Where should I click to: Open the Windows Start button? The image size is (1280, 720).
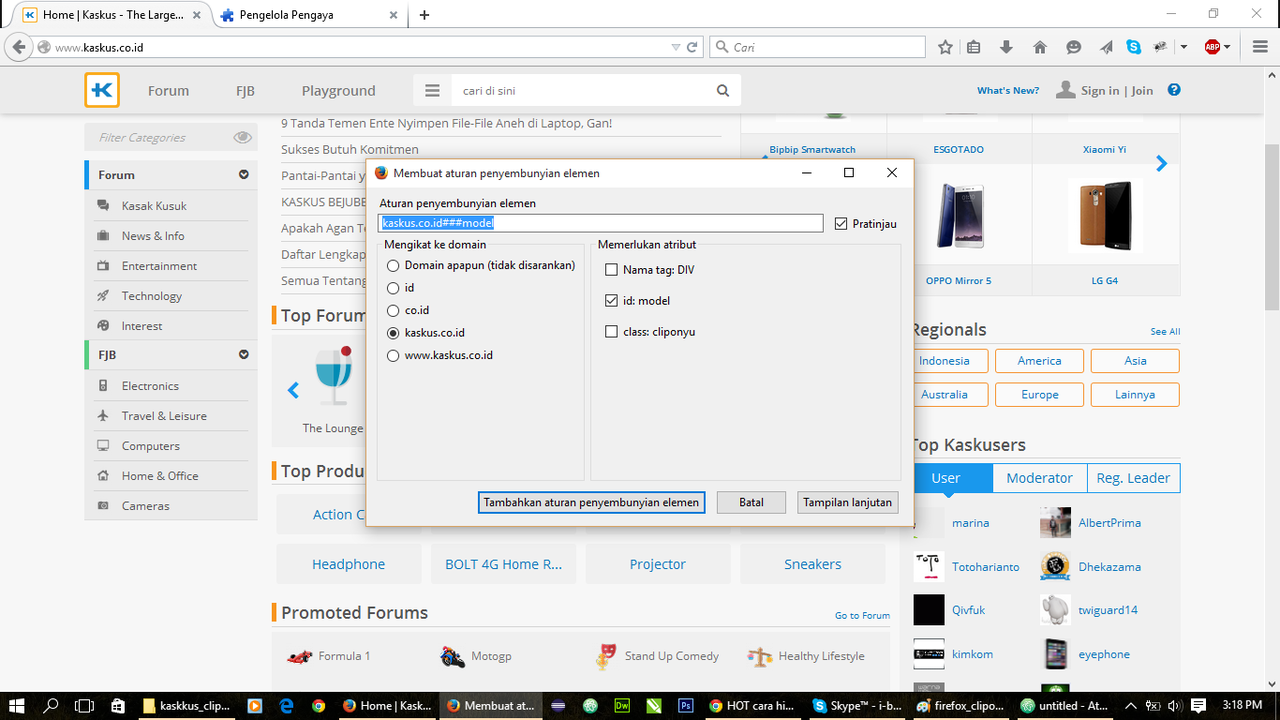click(x=18, y=705)
